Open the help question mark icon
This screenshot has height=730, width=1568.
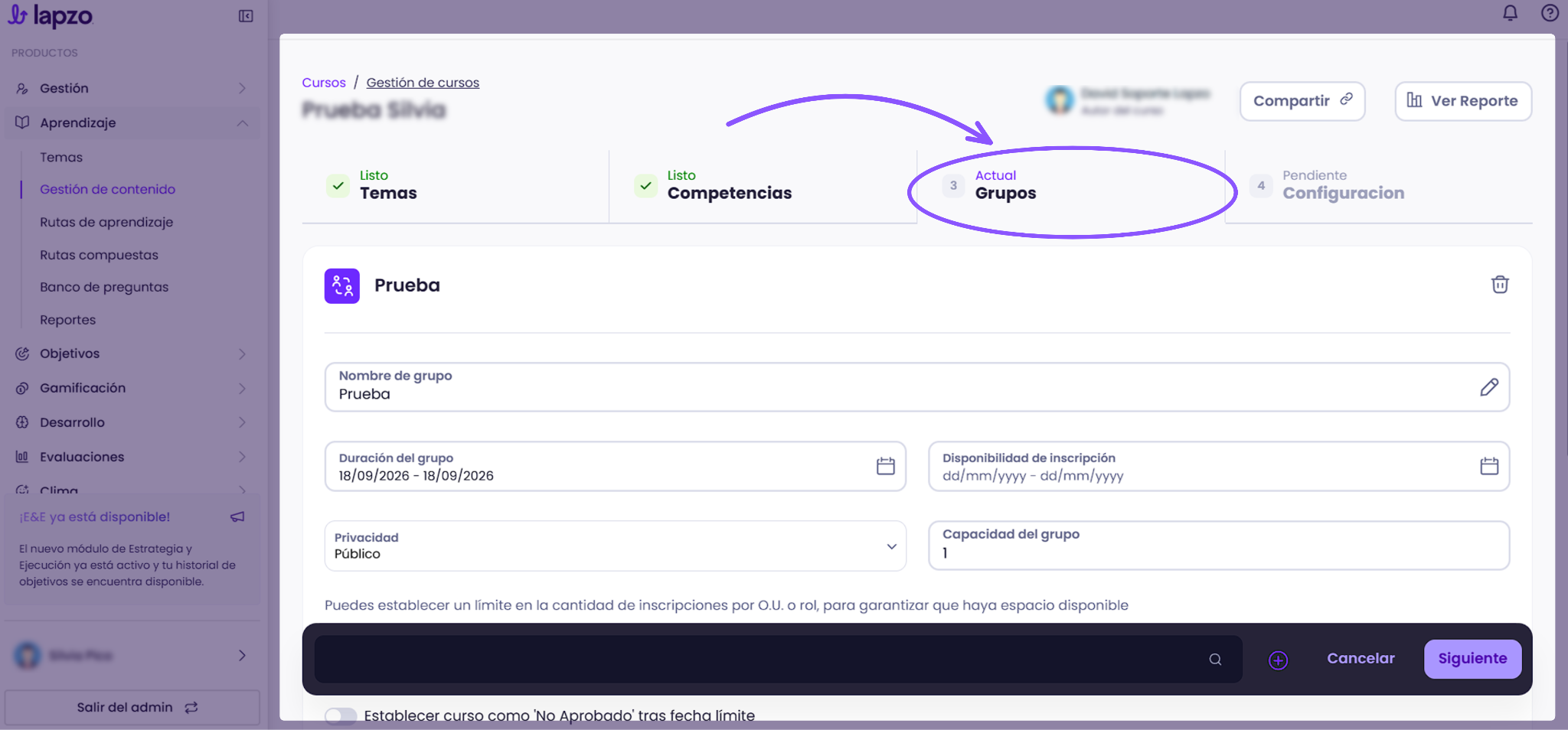pyautogui.click(x=1550, y=13)
